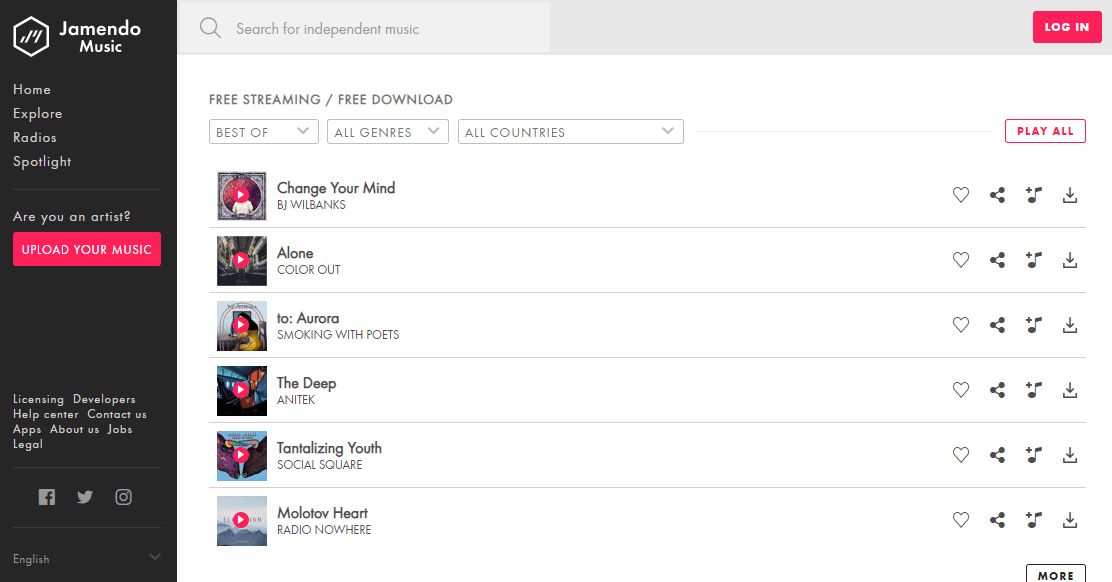Toggle the heart on "Tantalizing Youth"
The image size is (1112, 582).
coord(961,455)
